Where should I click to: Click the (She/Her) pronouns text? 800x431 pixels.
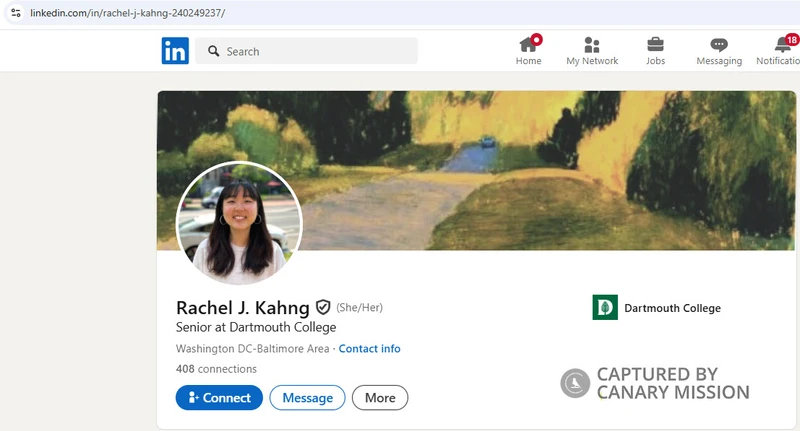click(x=359, y=308)
